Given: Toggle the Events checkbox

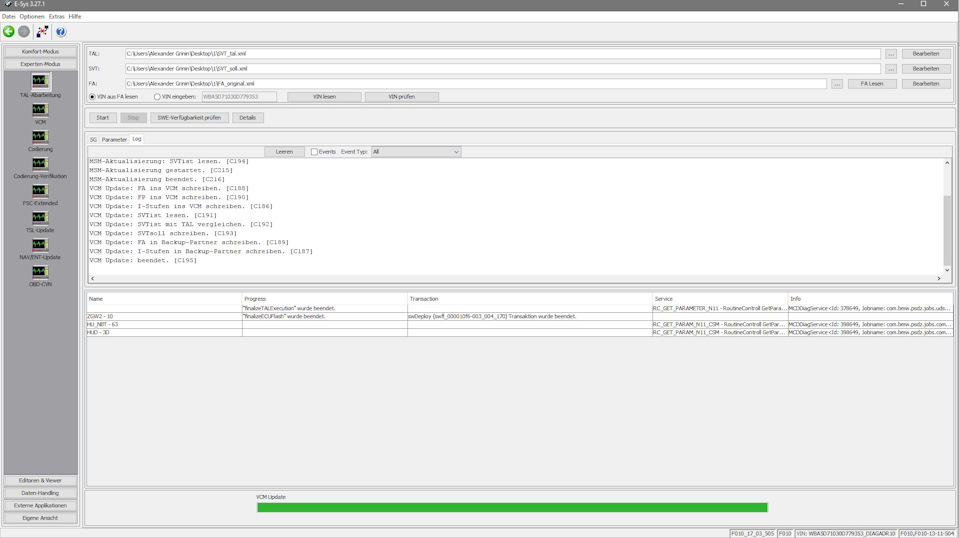Looking at the screenshot, I should pyautogui.click(x=314, y=152).
